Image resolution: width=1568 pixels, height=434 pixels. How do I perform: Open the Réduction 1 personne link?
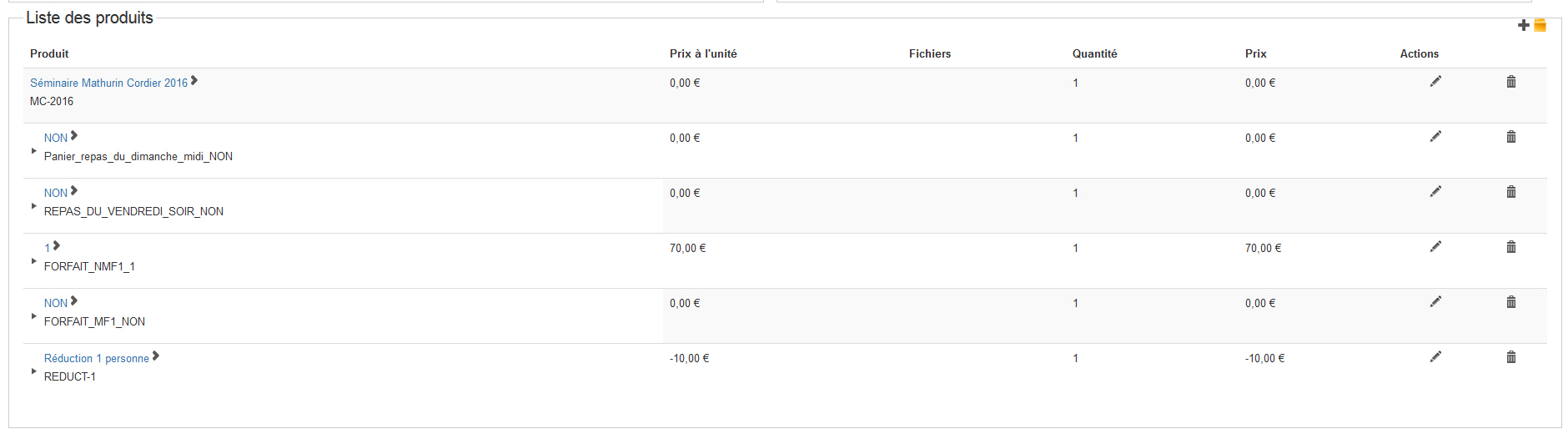96,358
